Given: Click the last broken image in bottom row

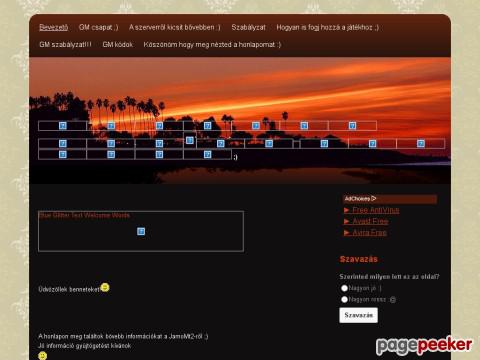Looking at the screenshot, I should click(x=207, y=154).
